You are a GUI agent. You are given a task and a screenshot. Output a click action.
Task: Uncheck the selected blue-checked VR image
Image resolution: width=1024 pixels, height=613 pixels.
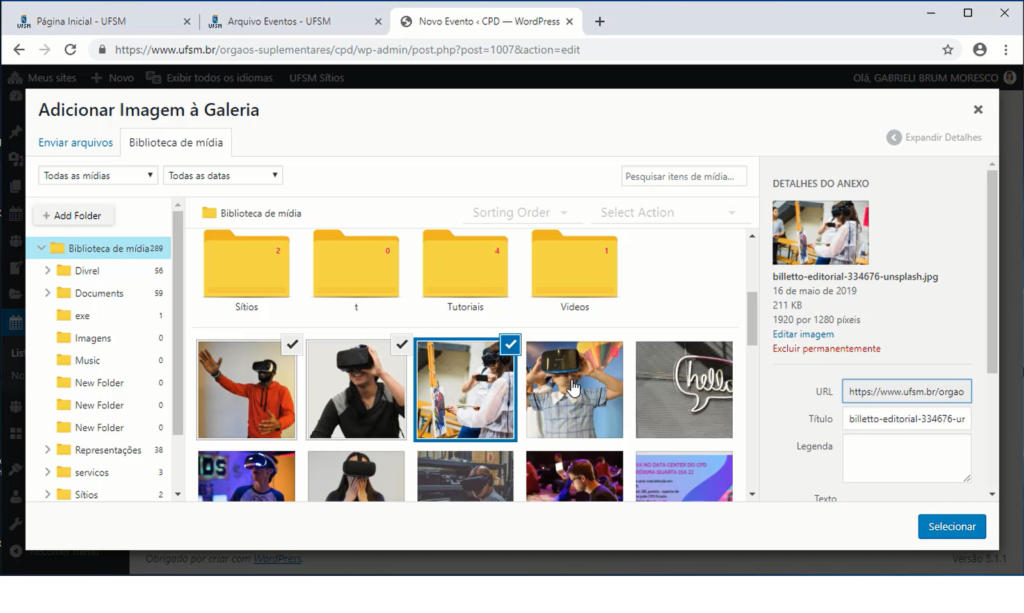pos(510,344)
